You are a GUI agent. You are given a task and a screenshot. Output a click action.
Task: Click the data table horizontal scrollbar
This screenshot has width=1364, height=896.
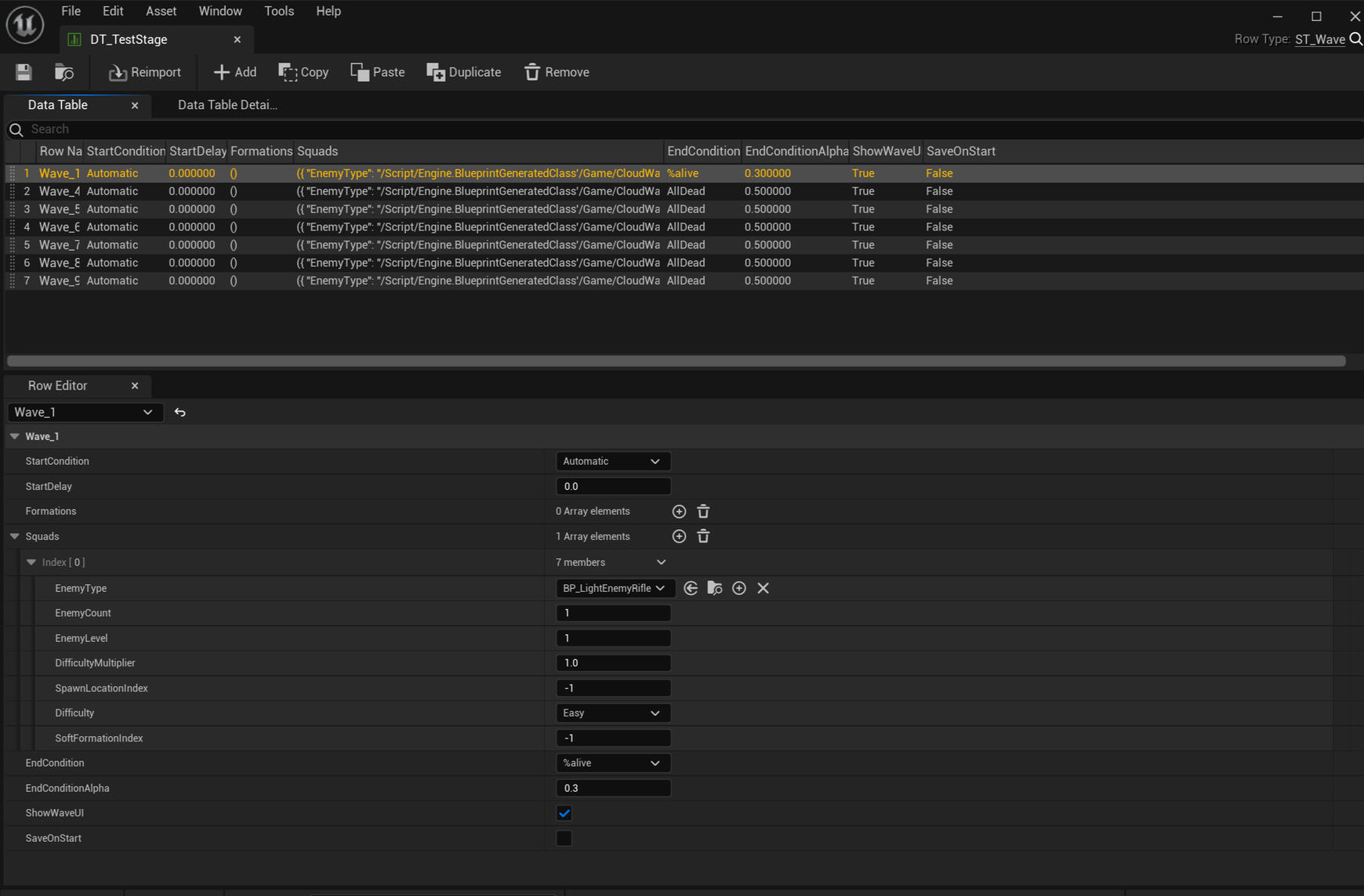(x=676, y=361)
